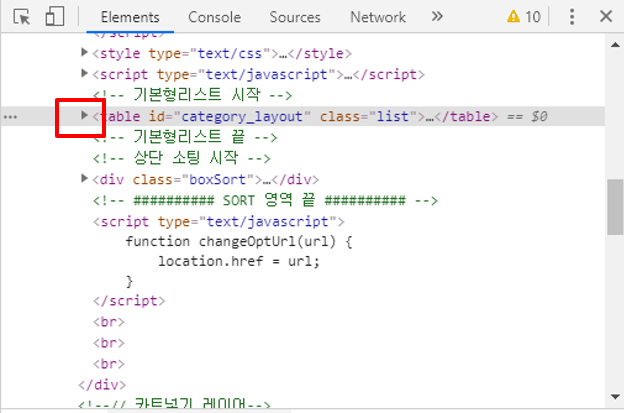Select the first <br> element
Viewport: 624px width, 413px height.
coord(109,321)
